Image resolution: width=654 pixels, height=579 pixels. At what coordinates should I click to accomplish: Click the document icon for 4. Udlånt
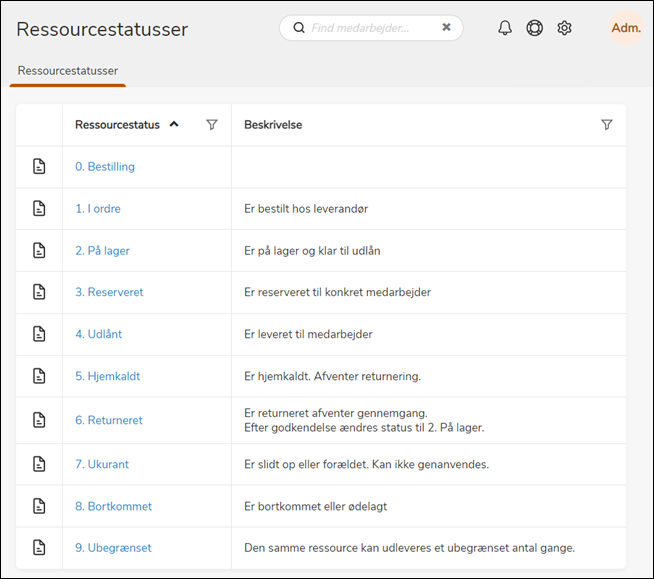coord(39,334)
